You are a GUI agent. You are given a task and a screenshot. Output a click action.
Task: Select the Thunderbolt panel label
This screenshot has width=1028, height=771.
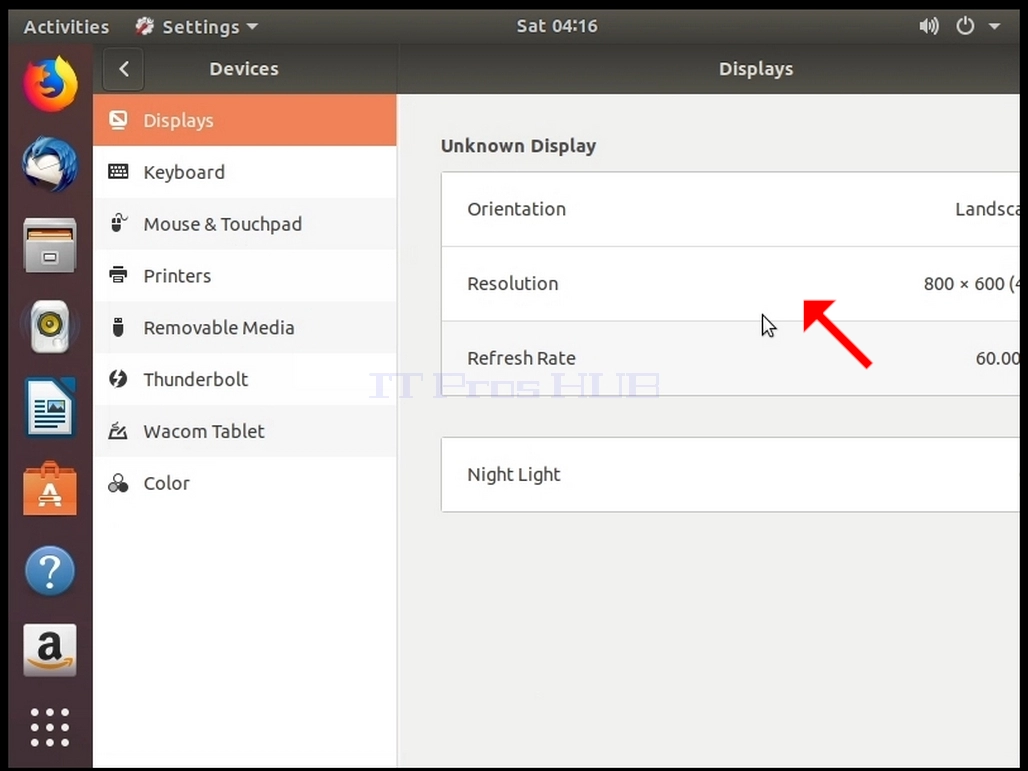point(195,379)
